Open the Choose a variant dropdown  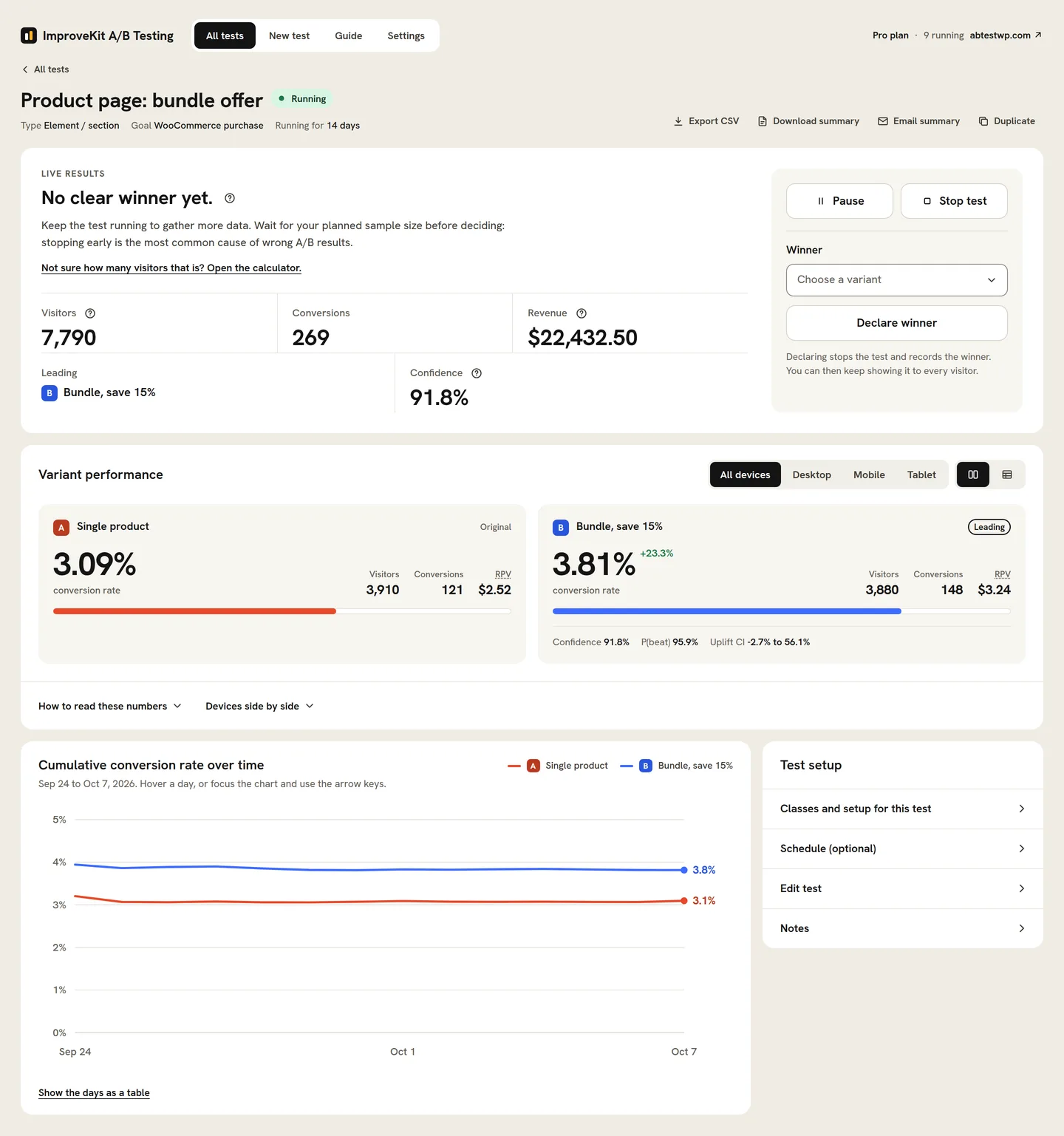click(897, 280)
